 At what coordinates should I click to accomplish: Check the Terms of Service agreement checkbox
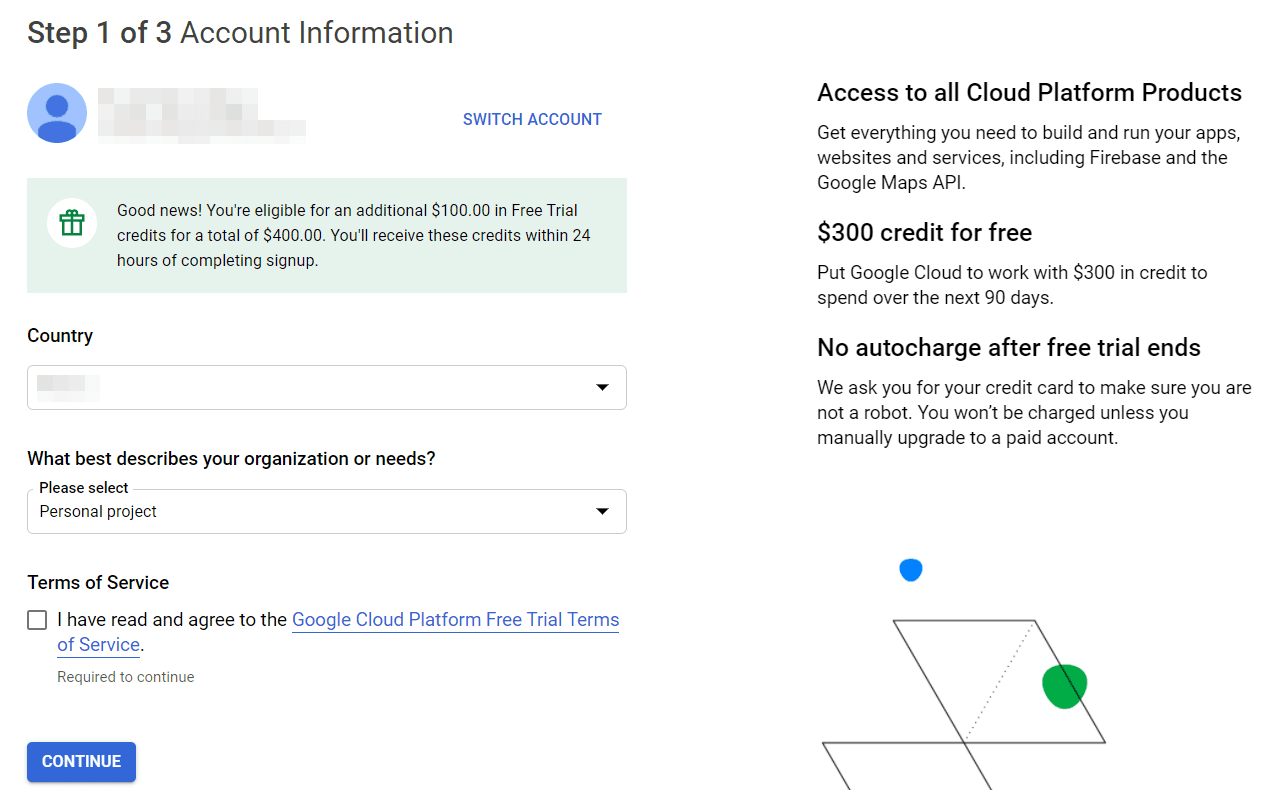coord(36,619)
